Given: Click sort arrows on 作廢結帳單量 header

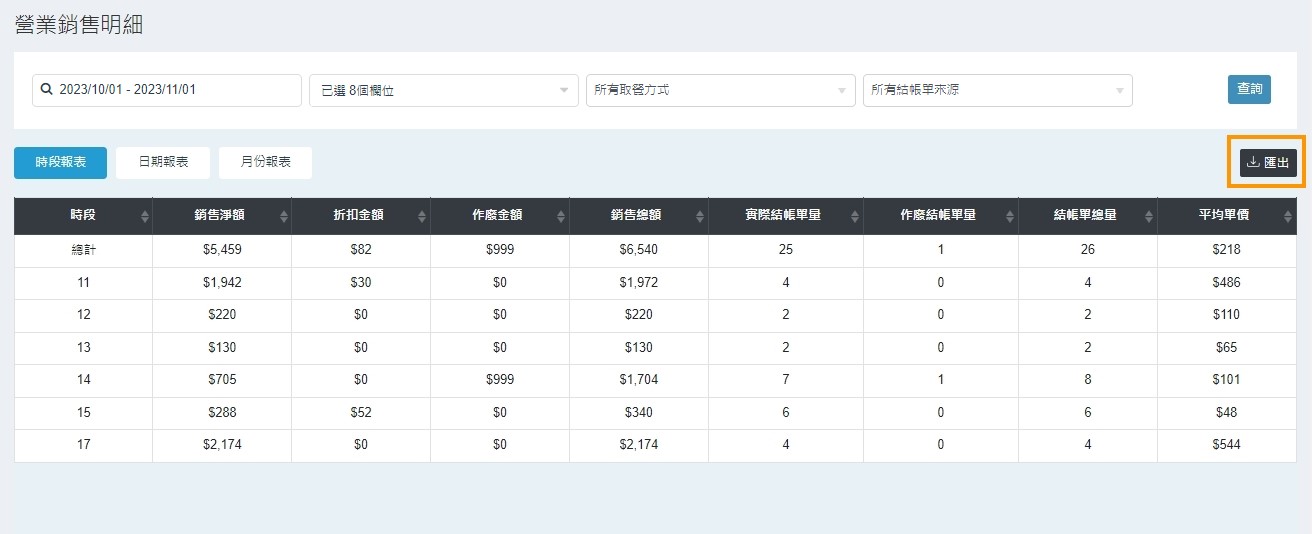Looking at the screenshot, I should (x=1010, y=217).
